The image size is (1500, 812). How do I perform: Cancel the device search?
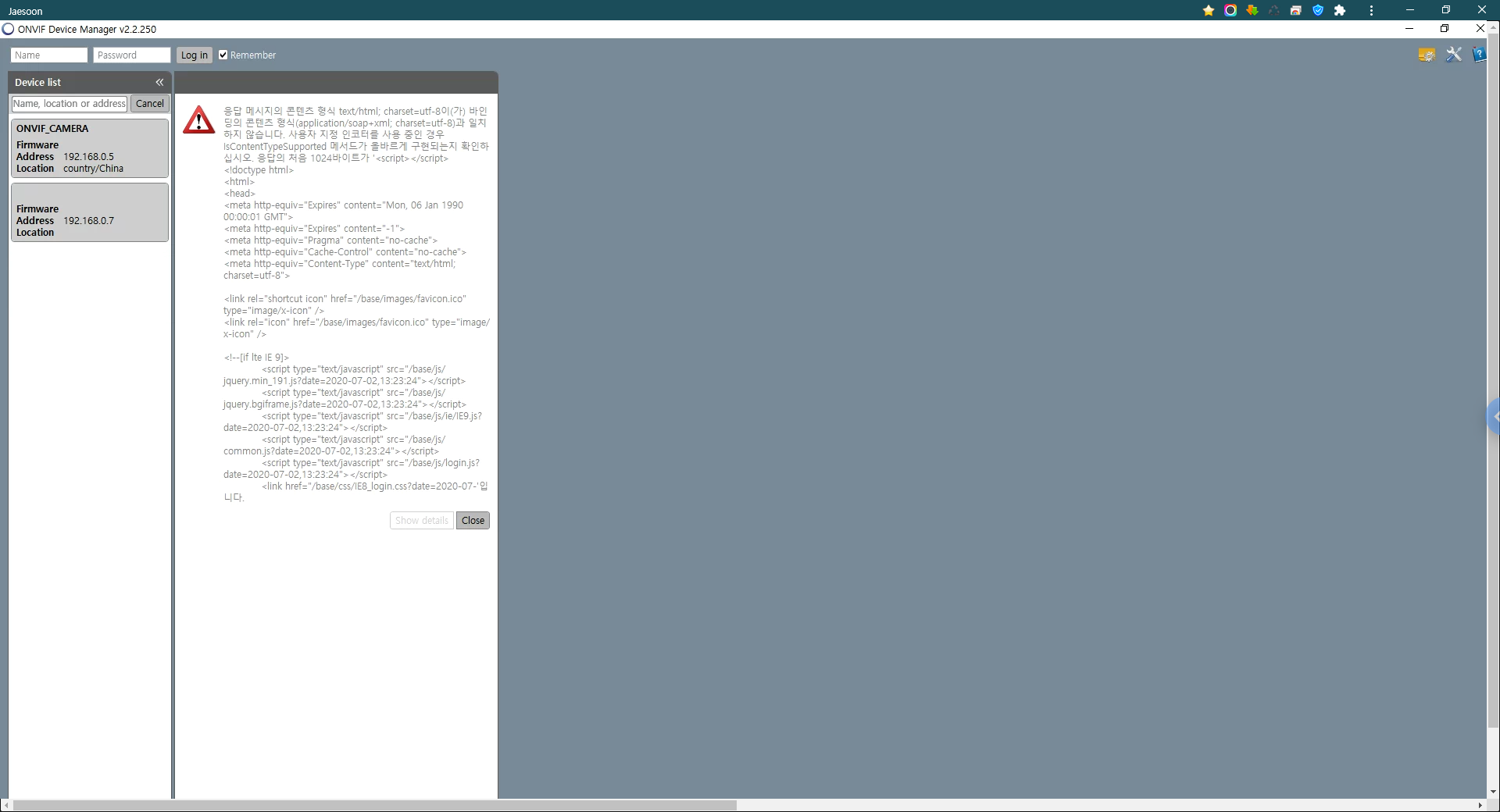coord(150,104)
